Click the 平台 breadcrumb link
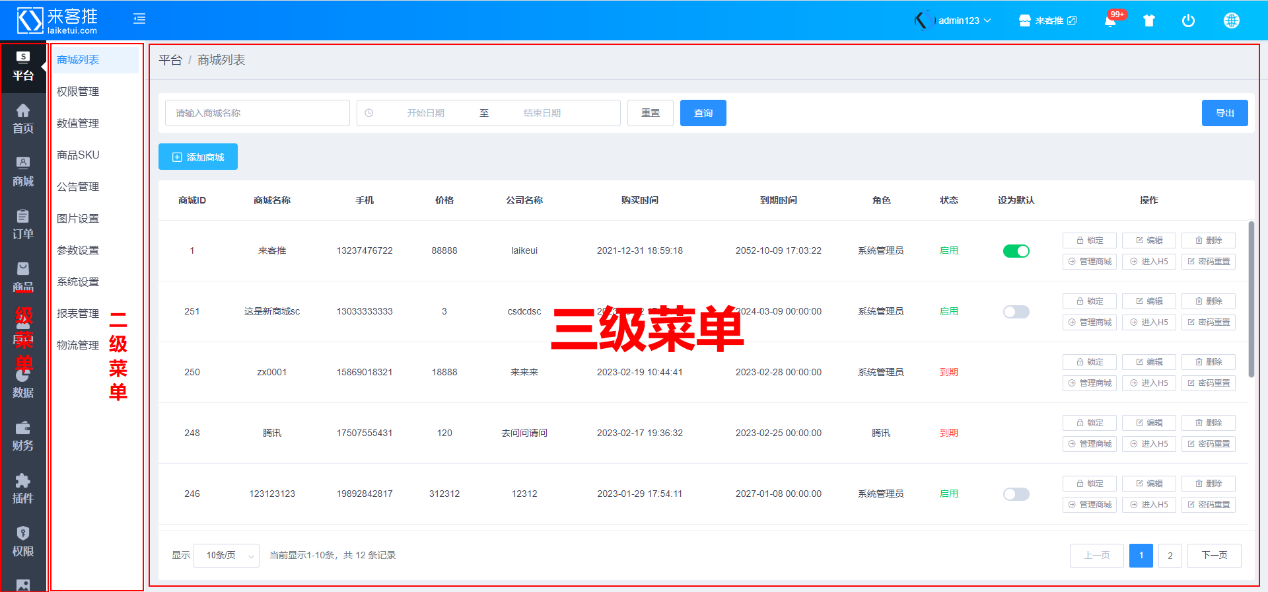Viewport: 1268px width, 592px height. click(x=170, y=60)
